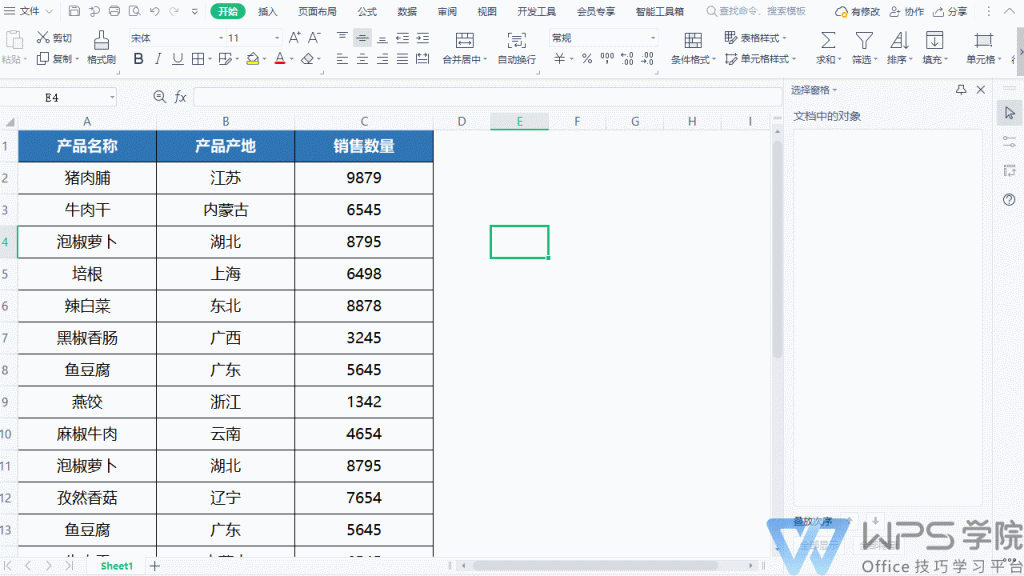The image size is (1024, 576).
Task: Click Wrap Text (自动换行) button
Action: coord(517,47)
